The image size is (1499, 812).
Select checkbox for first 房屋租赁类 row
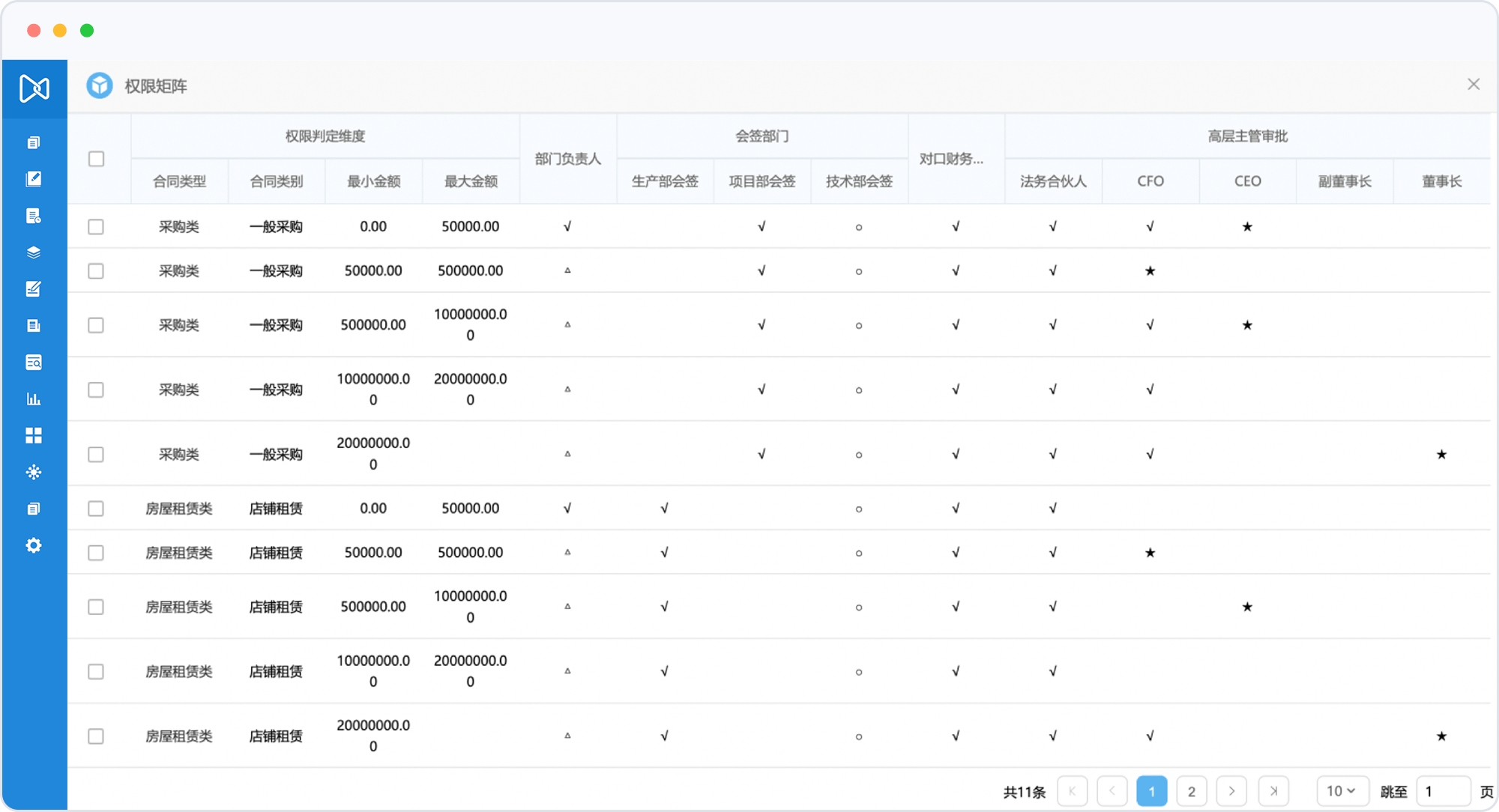[x=96, y=509]
